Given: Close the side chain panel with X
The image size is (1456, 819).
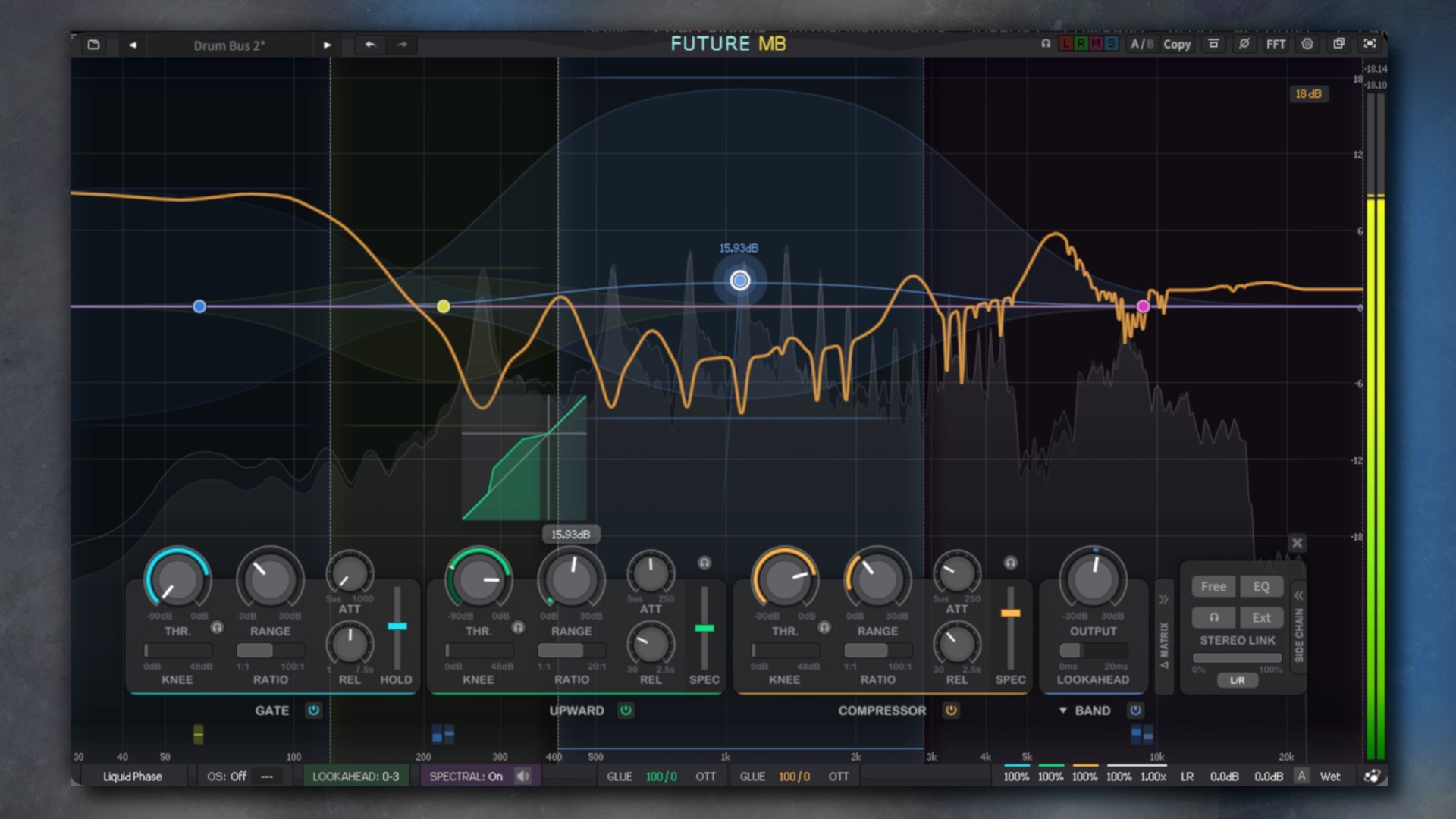Looking at the screenshot, I should click(x=1298, y=543).
